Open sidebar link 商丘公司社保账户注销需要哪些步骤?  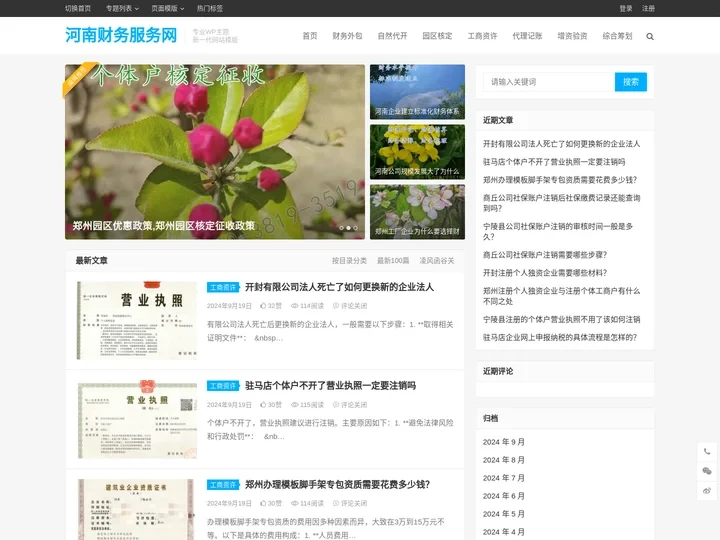pyautogui.click(x=545, y=255)
